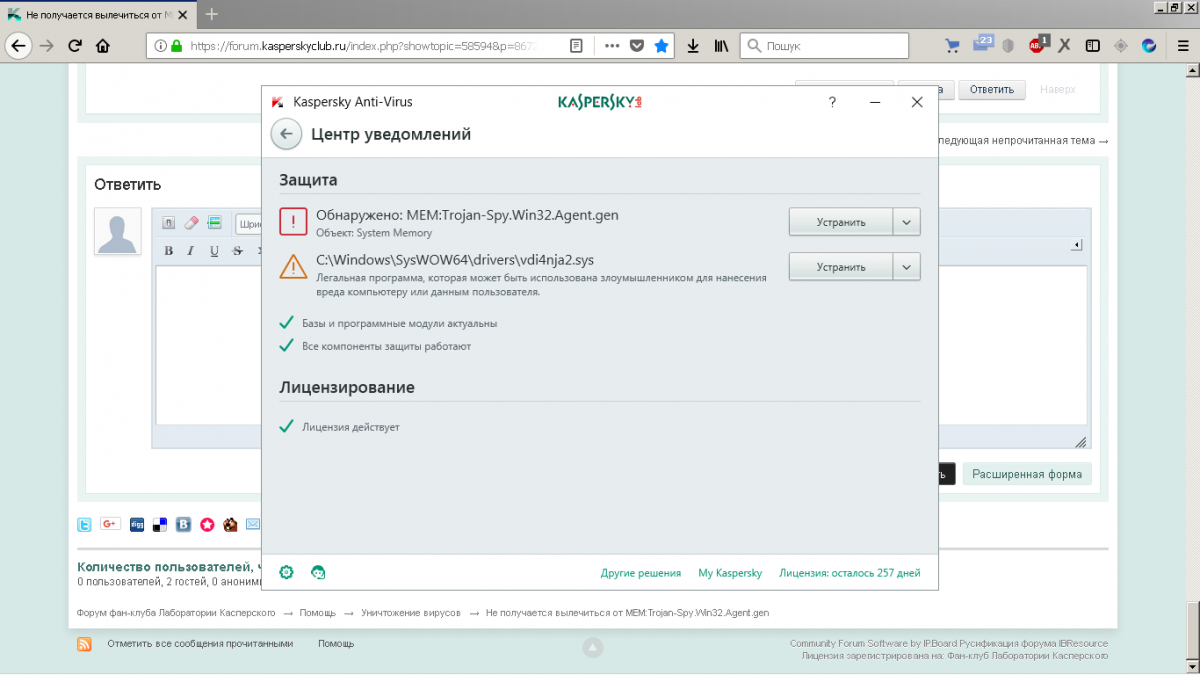Toggle underline in reply editor
Image resolution: width=1200 pixels, height=675 pixels.
pyautogui.click(x=214, y=251)
